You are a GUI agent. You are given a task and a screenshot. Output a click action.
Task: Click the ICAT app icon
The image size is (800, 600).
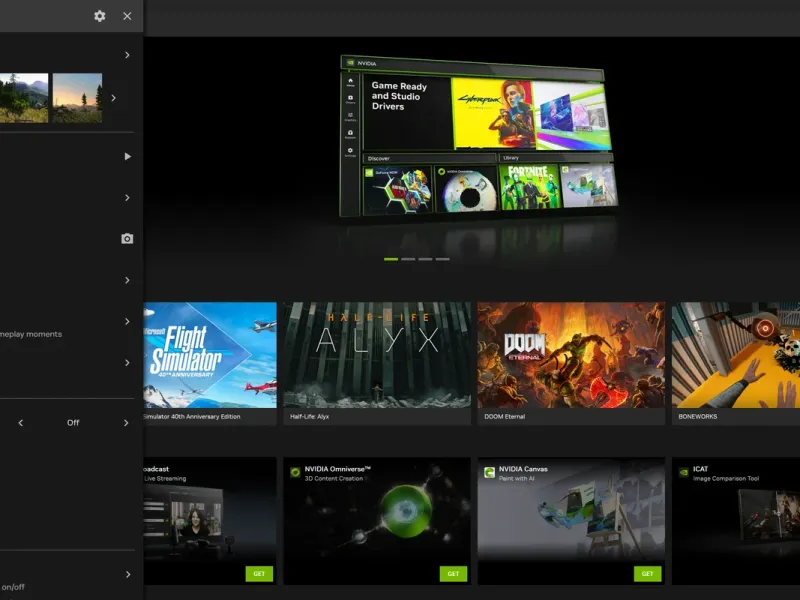pyautogui.click(x=684, y=472)
